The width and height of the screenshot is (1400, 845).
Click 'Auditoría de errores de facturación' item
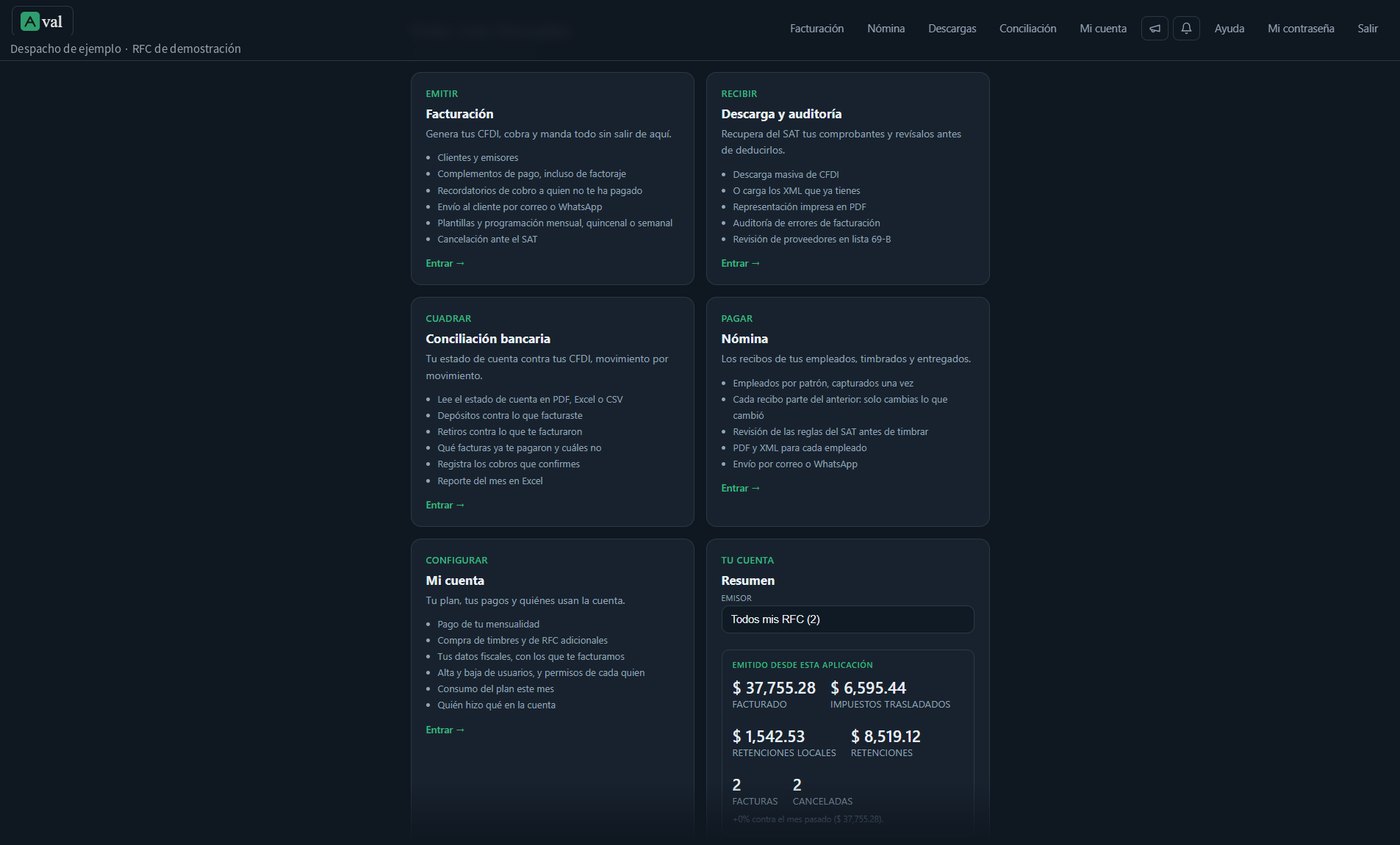[x=806, y=223]
